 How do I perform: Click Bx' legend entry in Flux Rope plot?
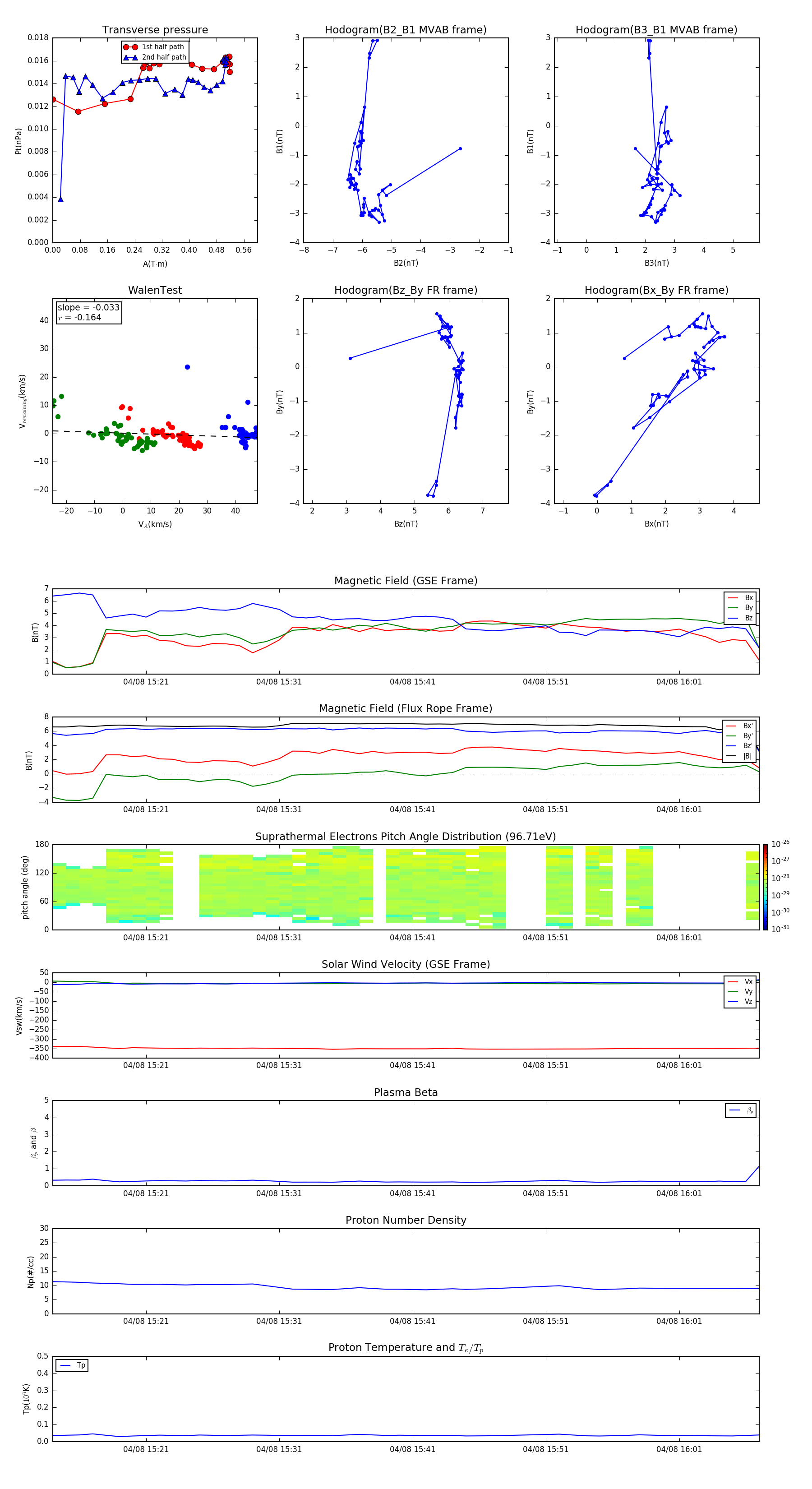(x=740, y=726)
